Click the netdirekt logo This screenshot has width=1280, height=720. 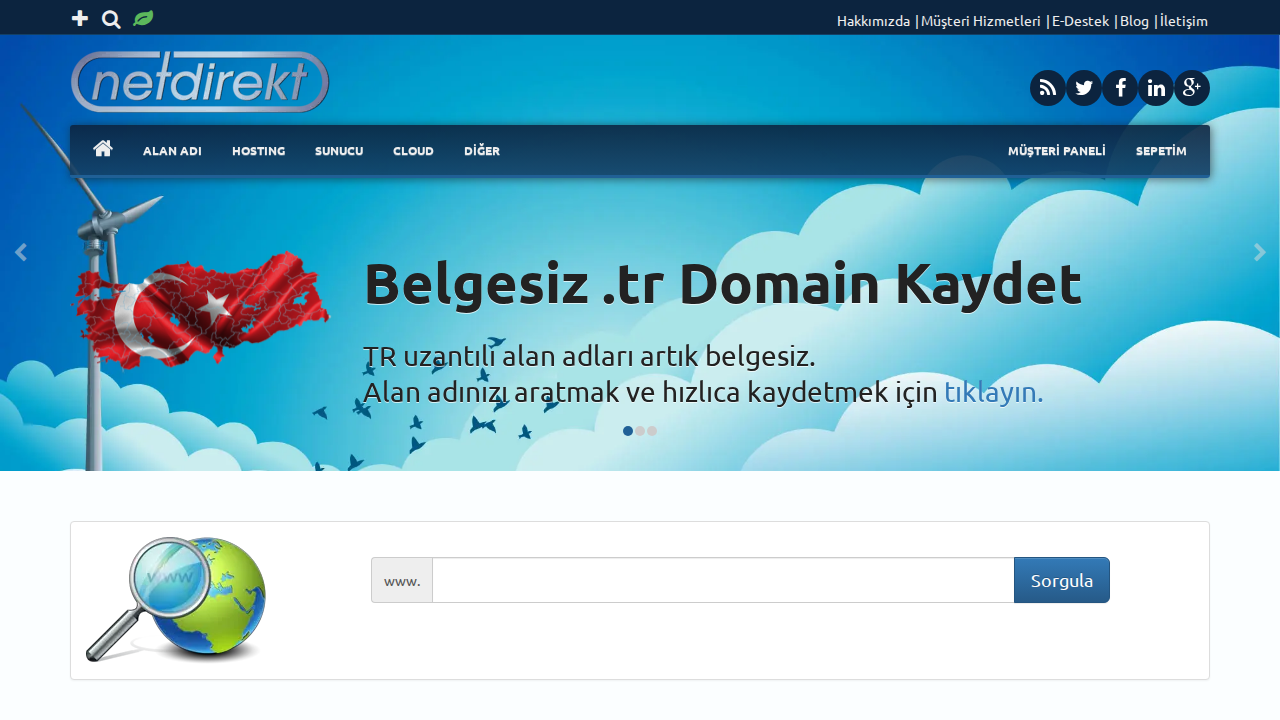200,81
